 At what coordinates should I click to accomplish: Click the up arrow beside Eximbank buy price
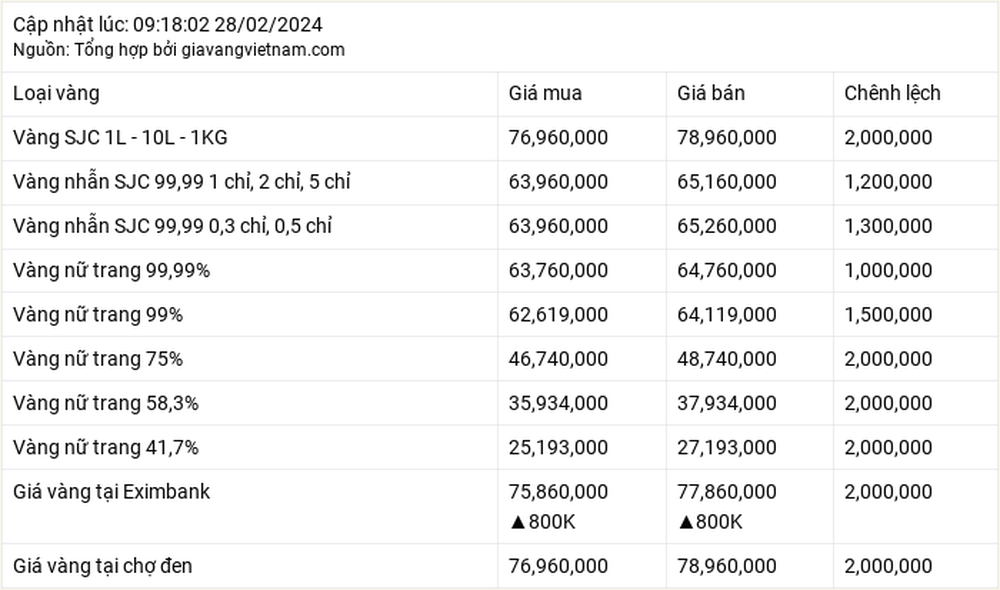pos(518,522)
